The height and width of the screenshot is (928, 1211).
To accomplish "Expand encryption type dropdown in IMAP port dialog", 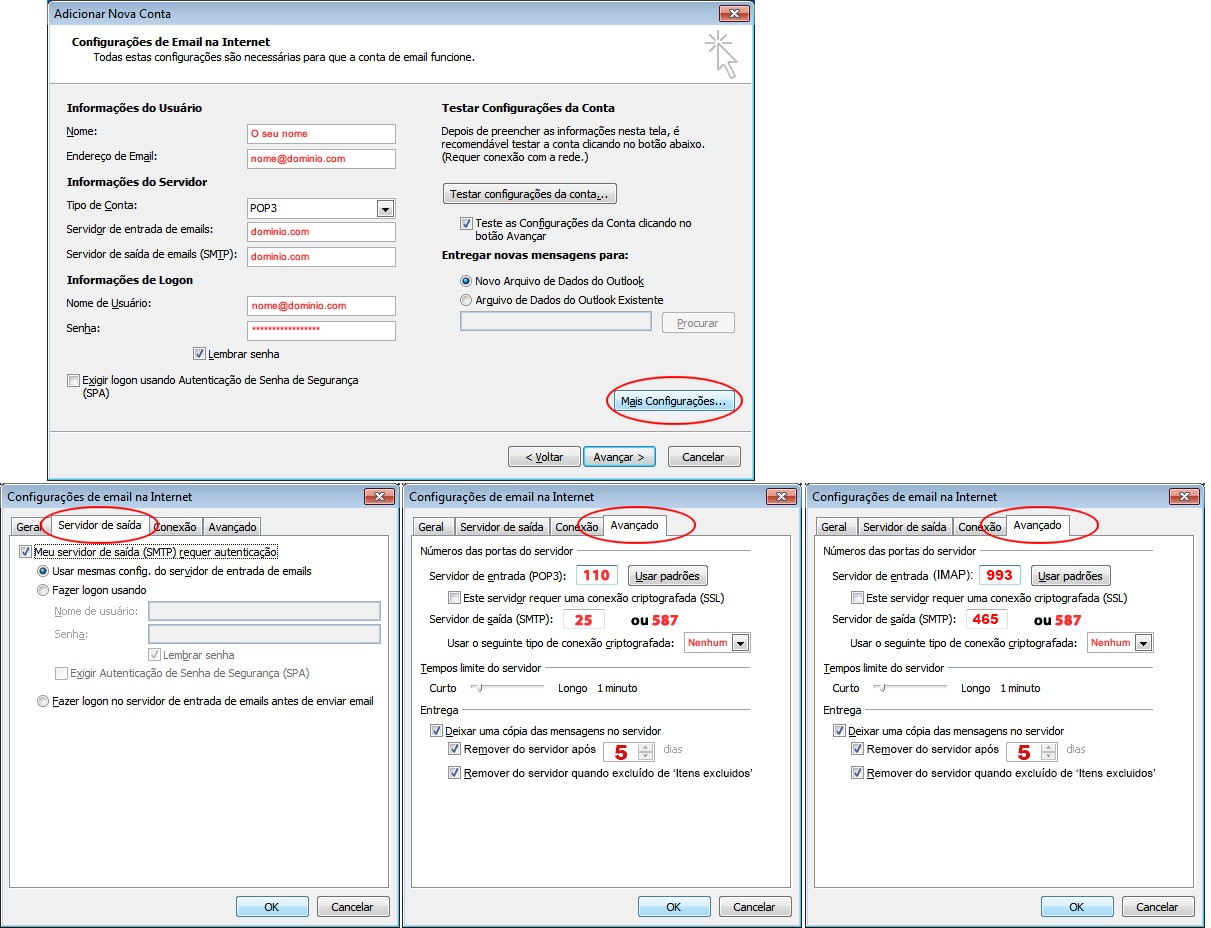I will tap(1143, 643).
